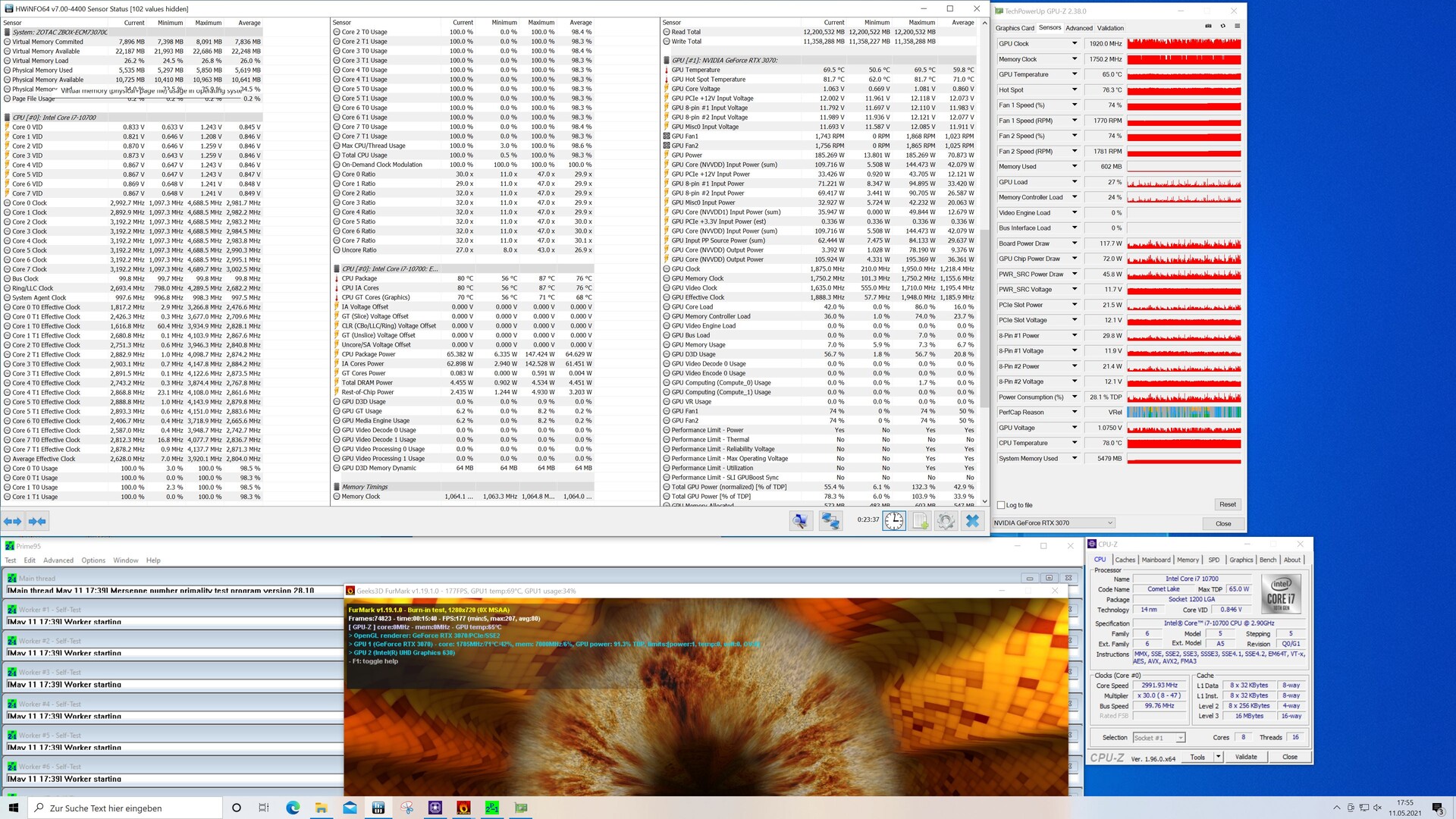Enable Log to file checkbox
The image size is (1456, 819).
1002,505
